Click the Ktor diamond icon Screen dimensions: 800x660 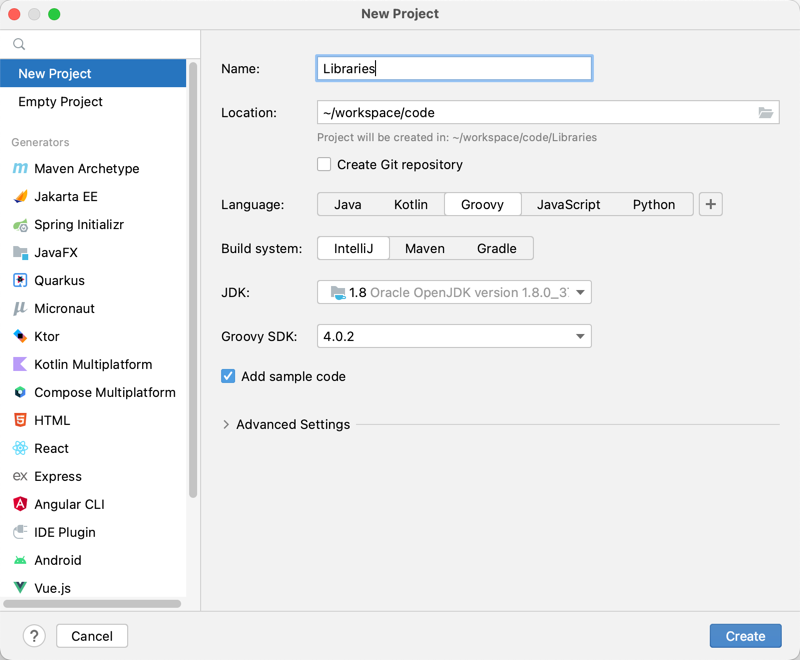click(20, 337)
